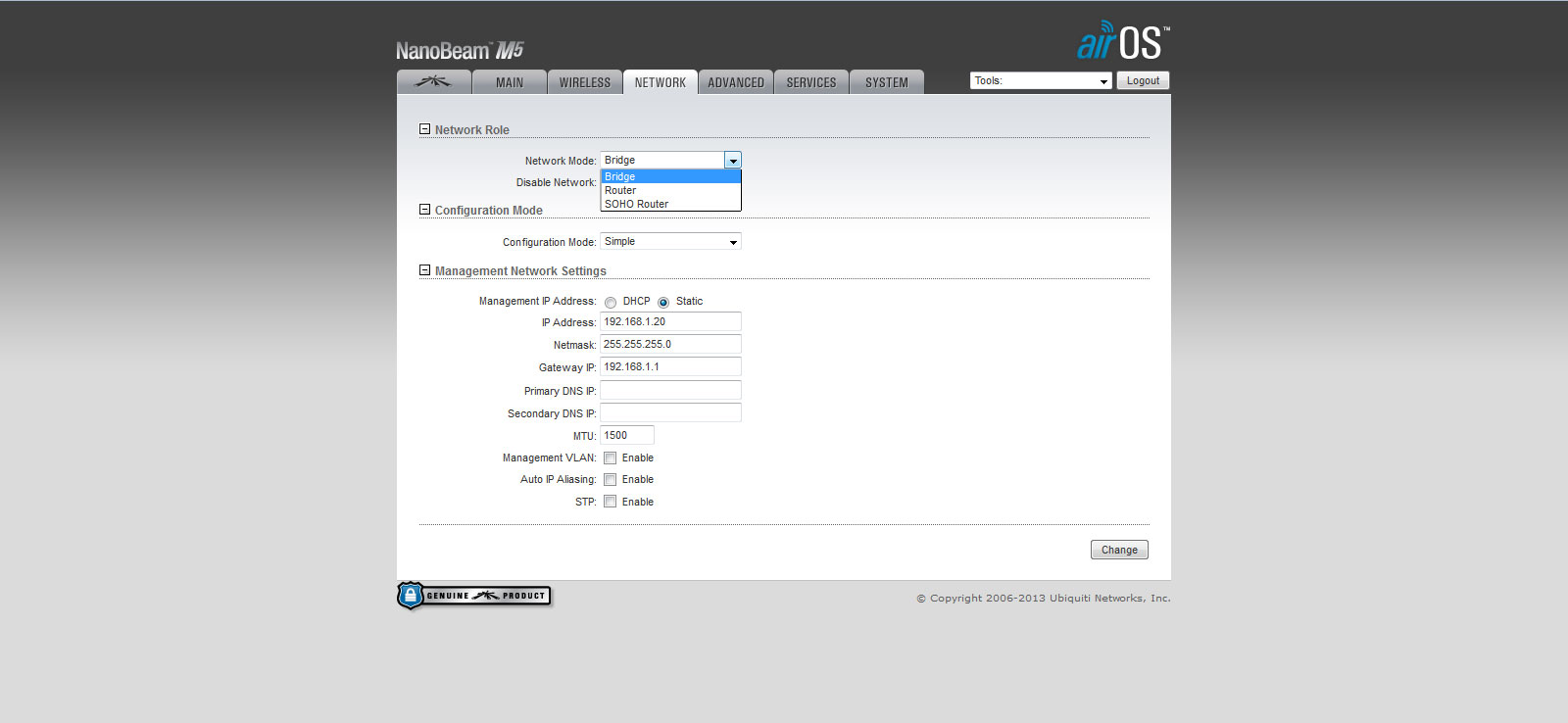The width and height of the screenshot is (1568, 723).
Task: Select the Static radio button
Action: (663, 303)
